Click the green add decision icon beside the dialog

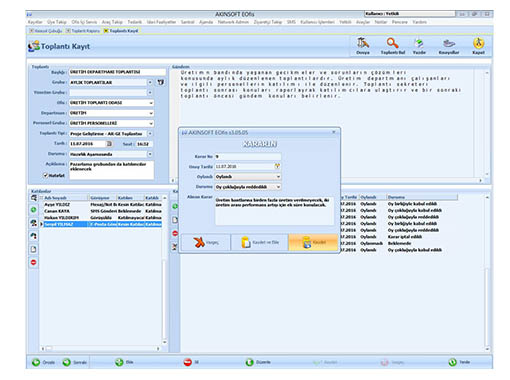click(x=175, y=207)
